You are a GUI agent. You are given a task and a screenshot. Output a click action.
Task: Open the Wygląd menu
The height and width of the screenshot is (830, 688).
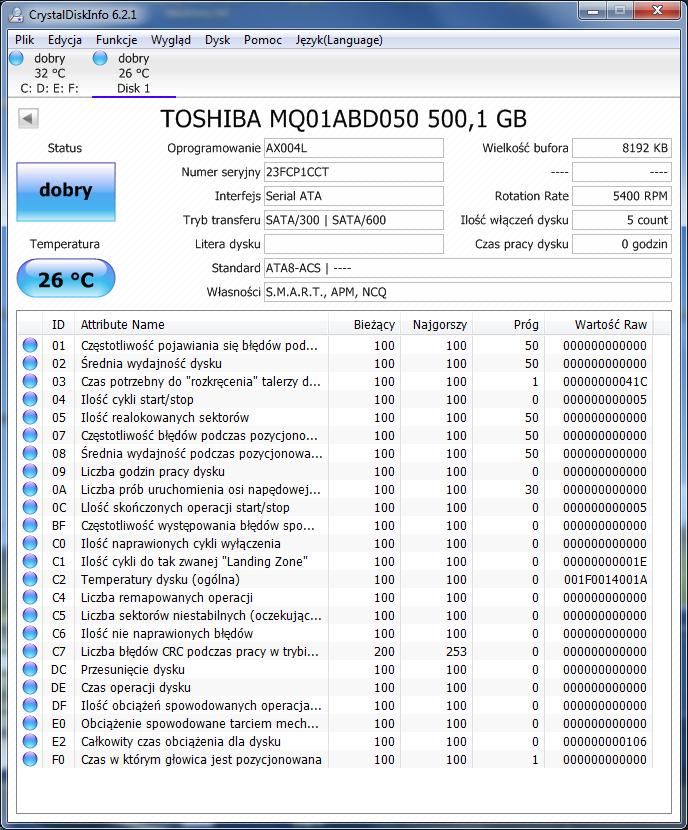click(170, 40)
